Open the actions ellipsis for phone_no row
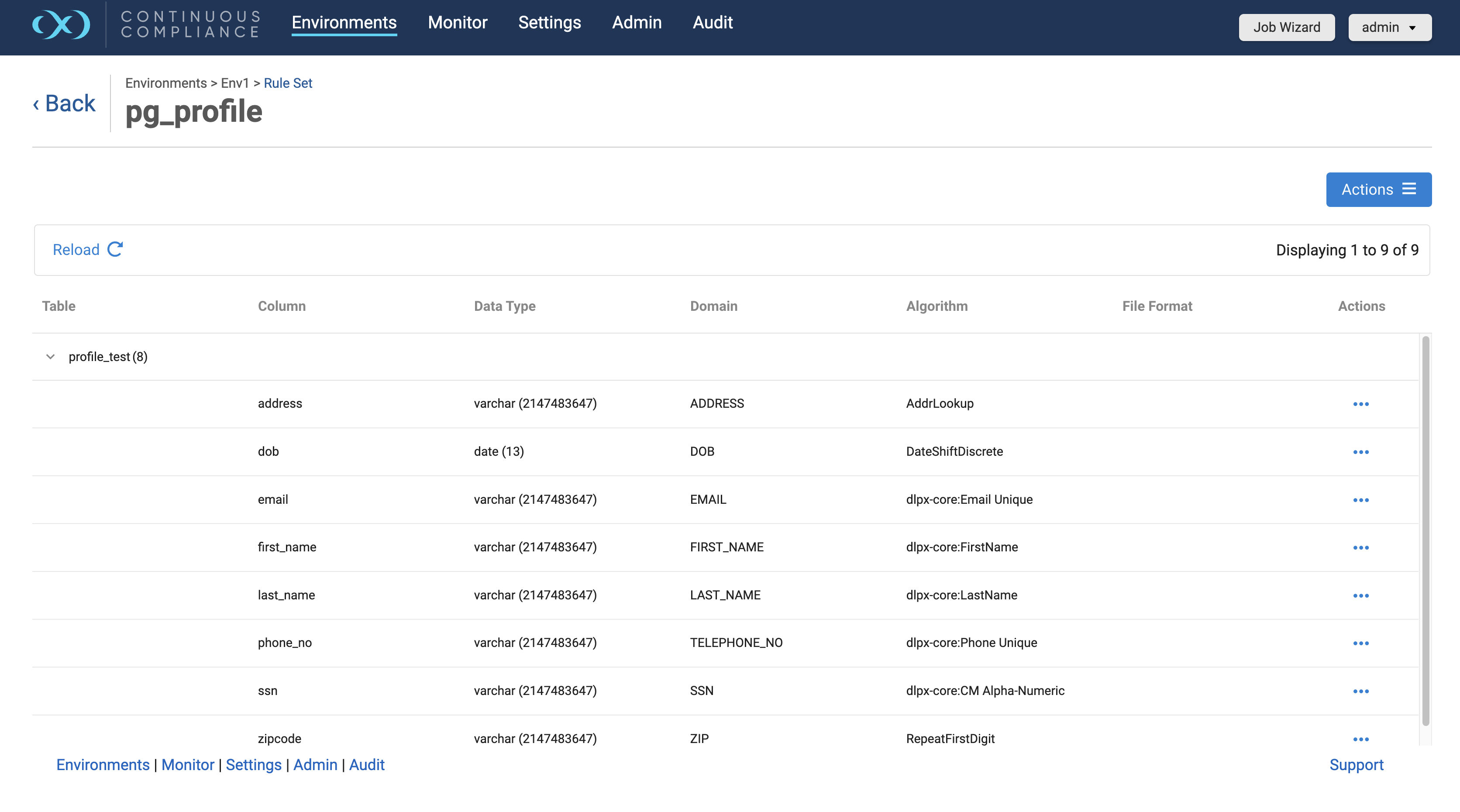 tap(1361, 643)
